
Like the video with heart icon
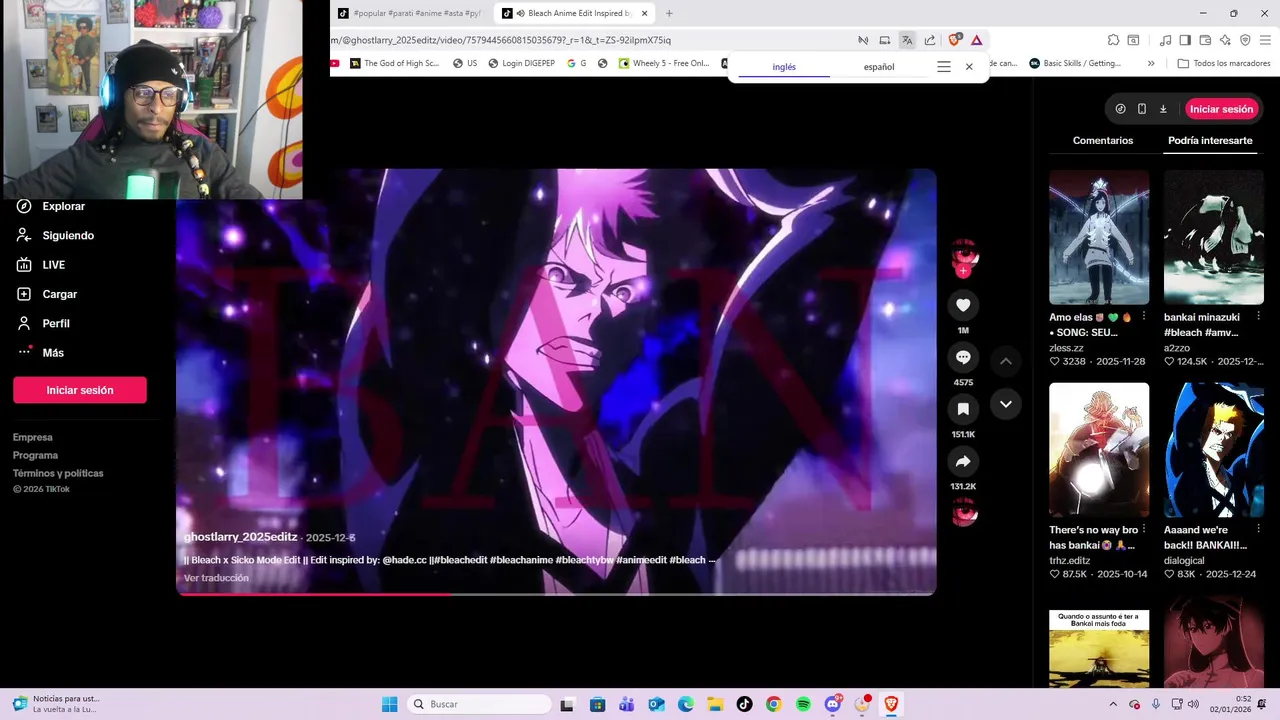(963, 306)
